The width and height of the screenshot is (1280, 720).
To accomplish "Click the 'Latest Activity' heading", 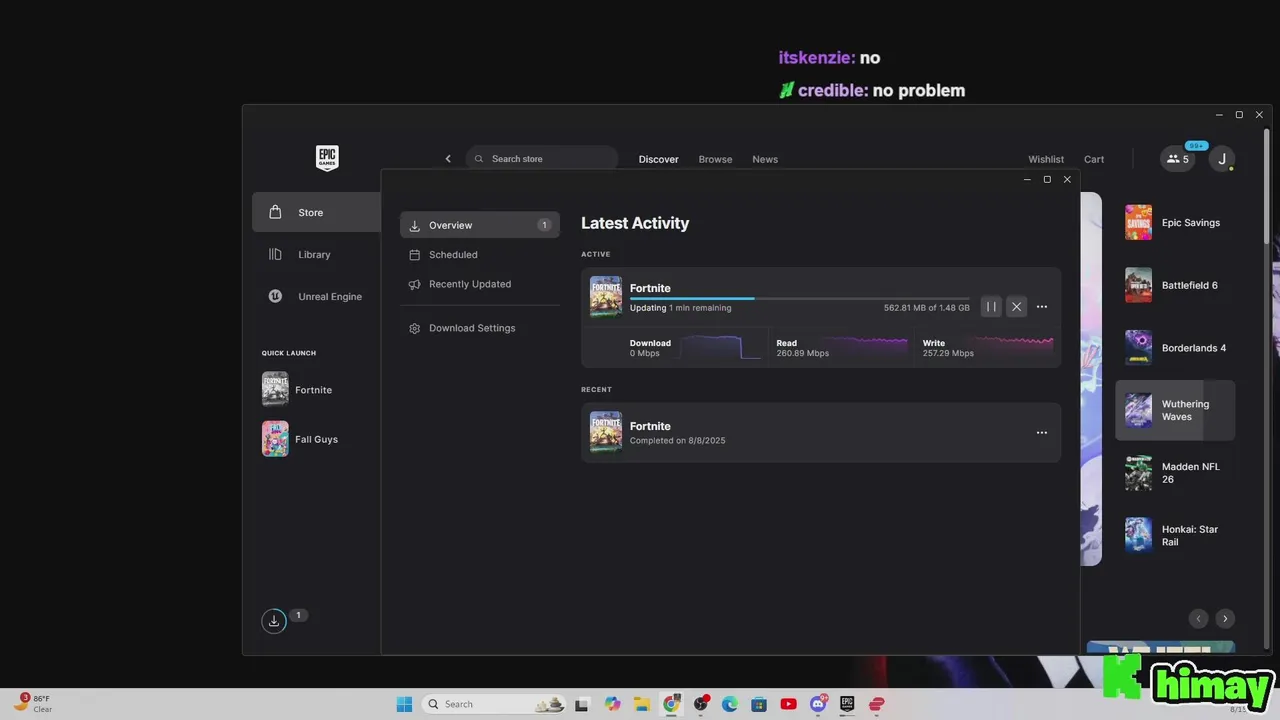I will (635, 223).
